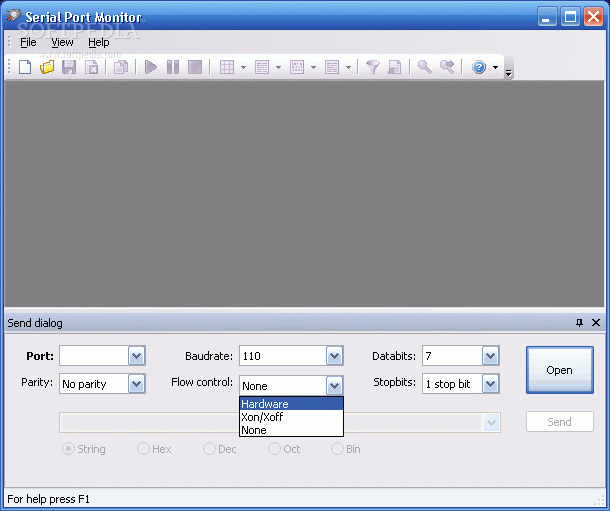
Task: Select the Hex radio button
Action: [143, 449]
